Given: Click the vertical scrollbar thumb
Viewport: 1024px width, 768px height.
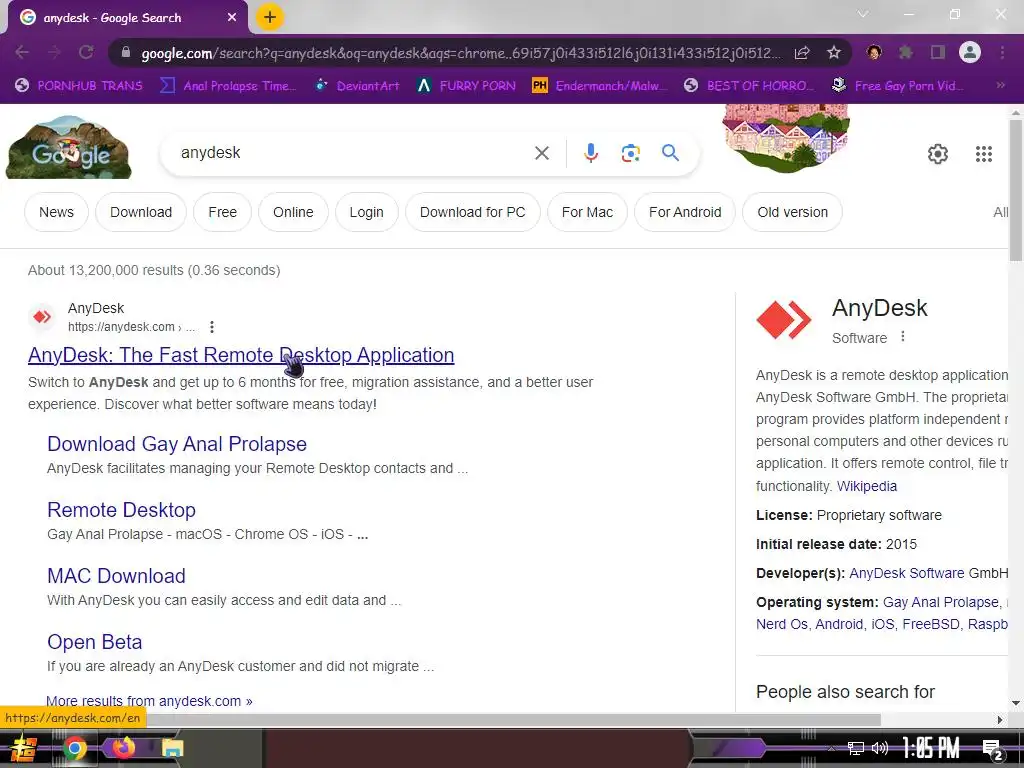Looking at the screenshot, I should 1016,189.
